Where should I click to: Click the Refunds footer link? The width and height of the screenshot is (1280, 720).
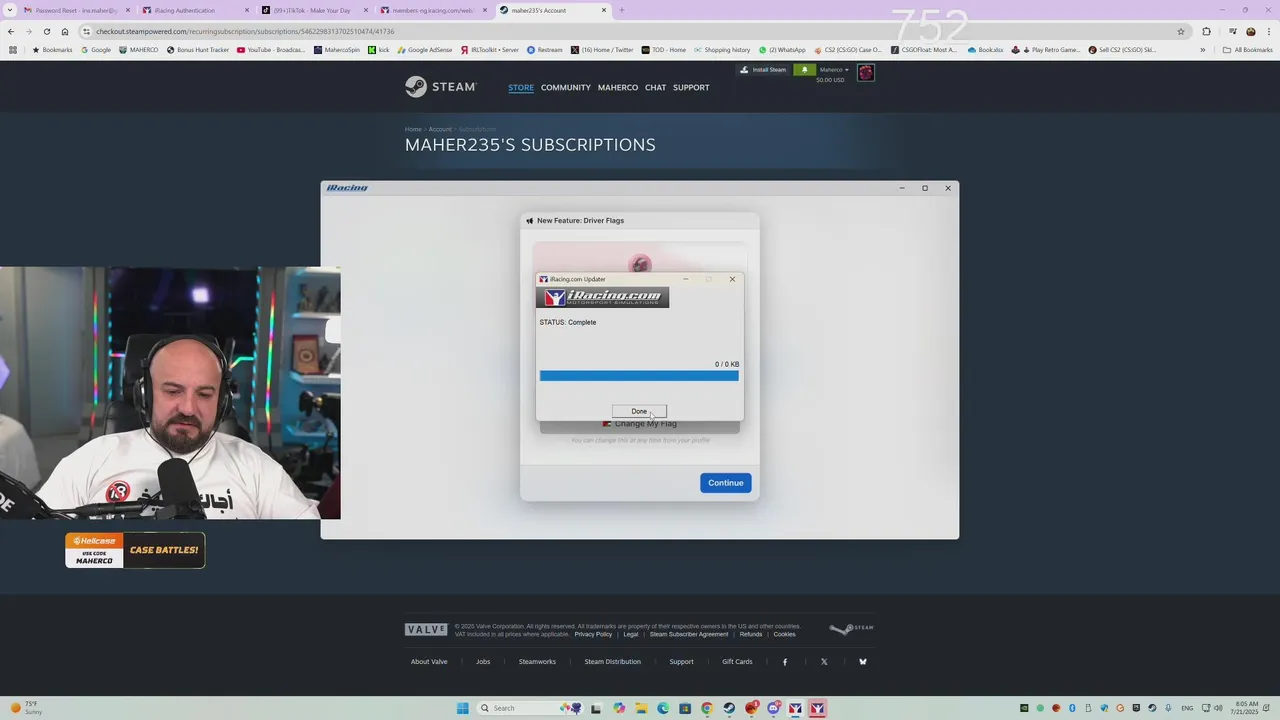751,634
